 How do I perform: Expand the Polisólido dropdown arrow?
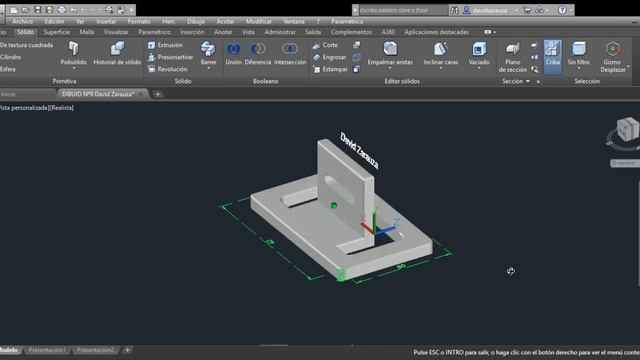pos(74,68)
